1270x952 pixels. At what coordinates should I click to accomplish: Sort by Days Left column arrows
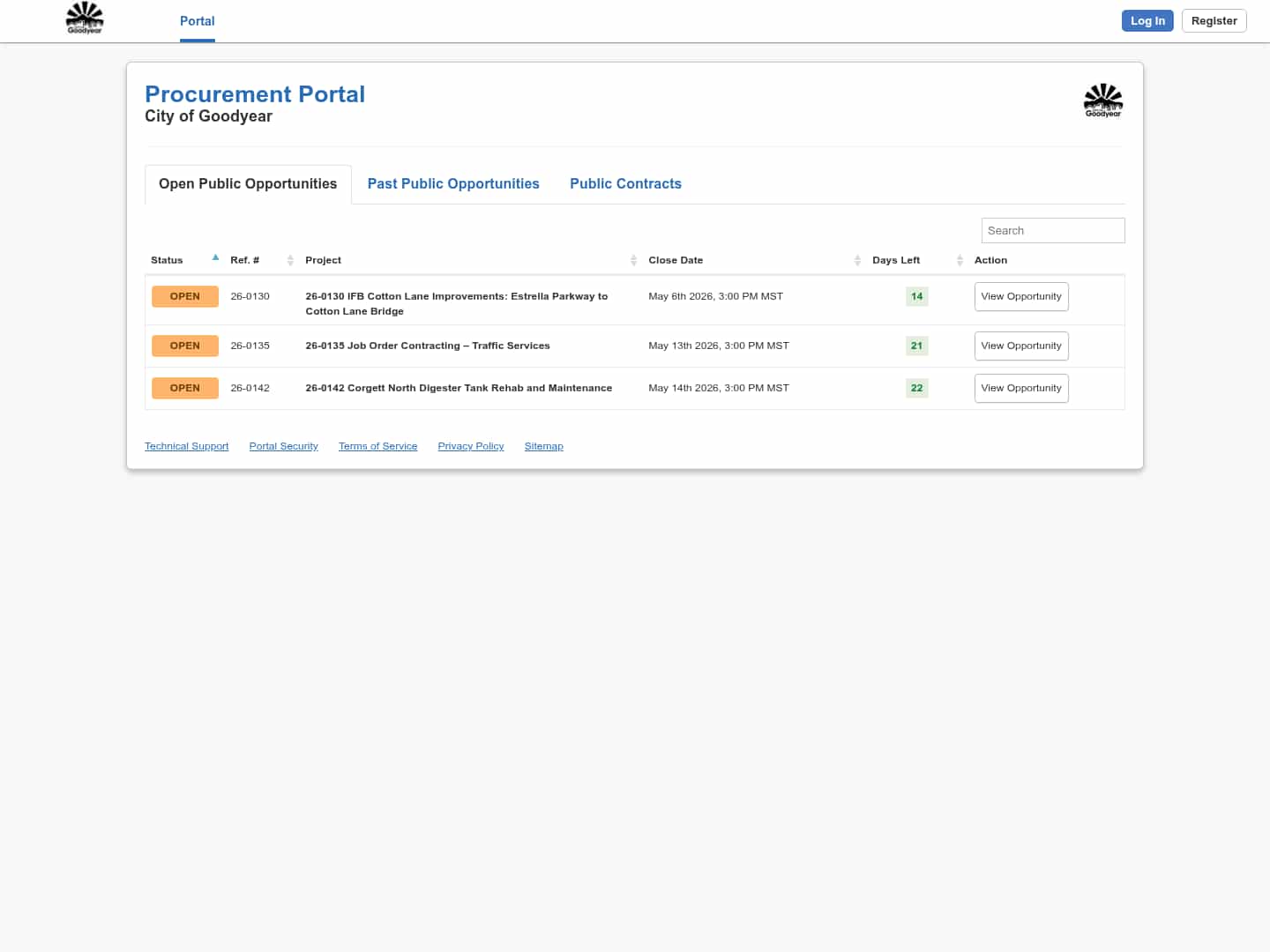click(x=960, y=260)
